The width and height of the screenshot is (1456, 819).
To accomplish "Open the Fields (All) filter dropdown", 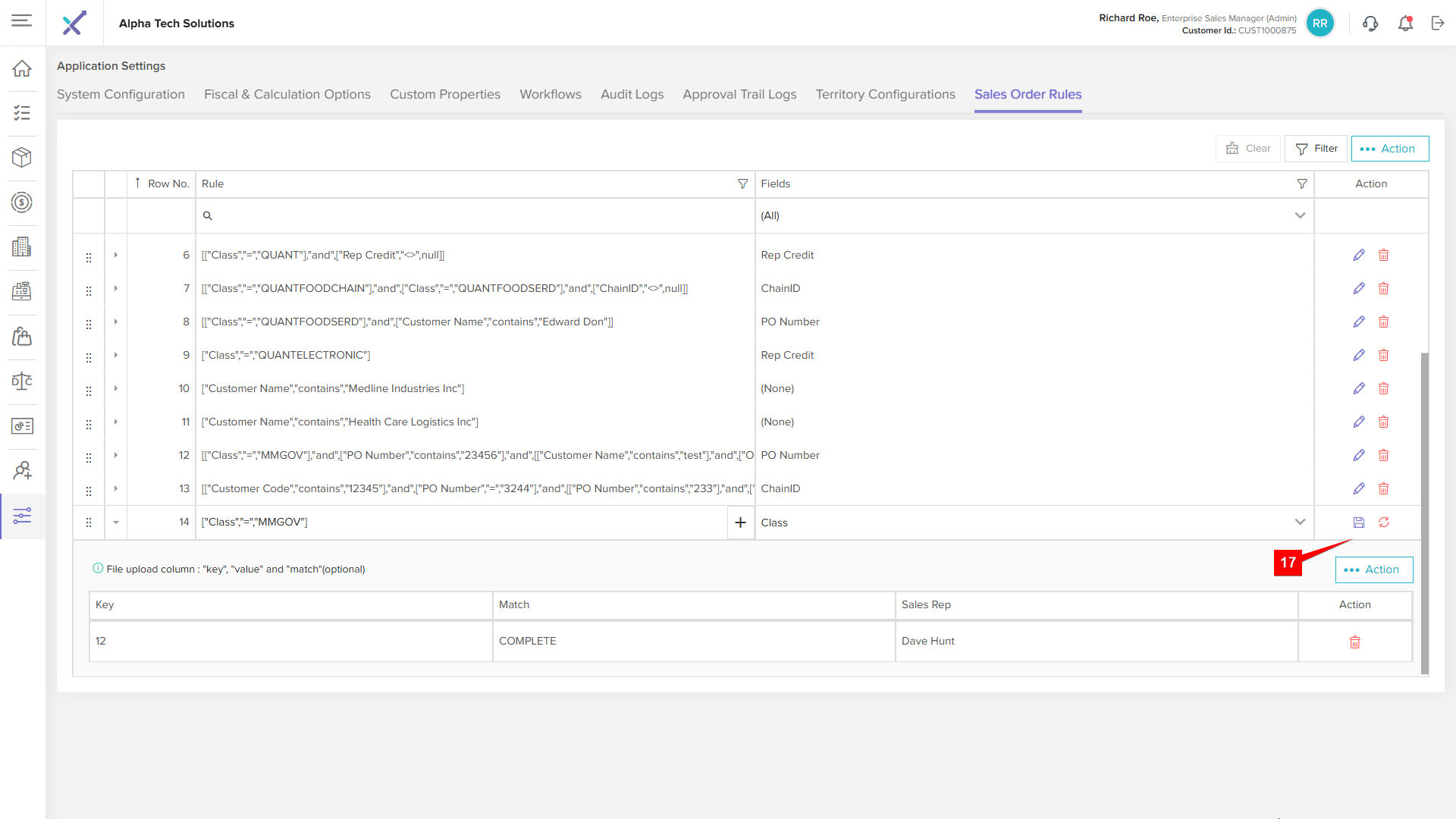I will [1300, 215].
